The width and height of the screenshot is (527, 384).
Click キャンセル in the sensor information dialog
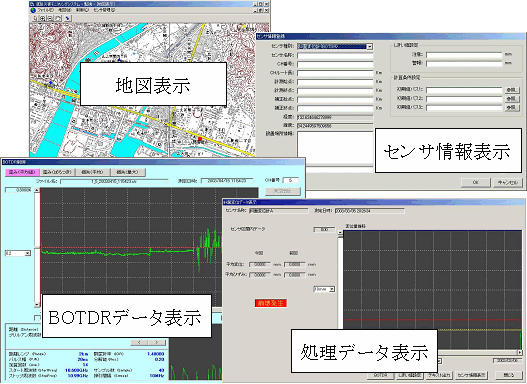(x=508, y=182)
